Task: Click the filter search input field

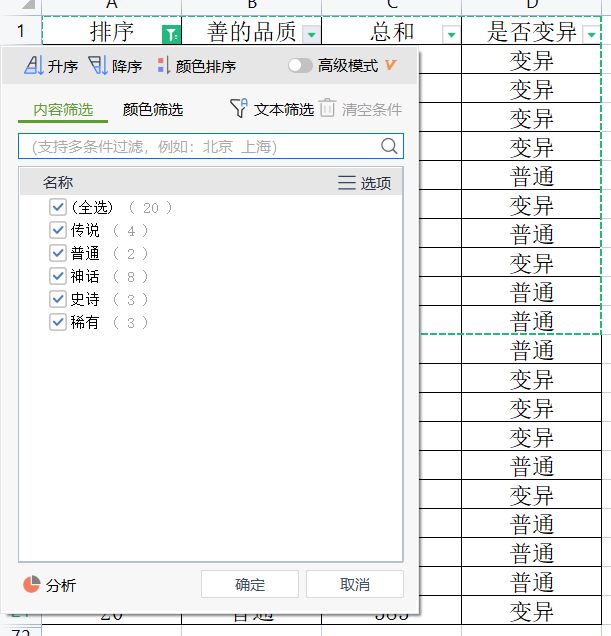Action: pos(211,146)
